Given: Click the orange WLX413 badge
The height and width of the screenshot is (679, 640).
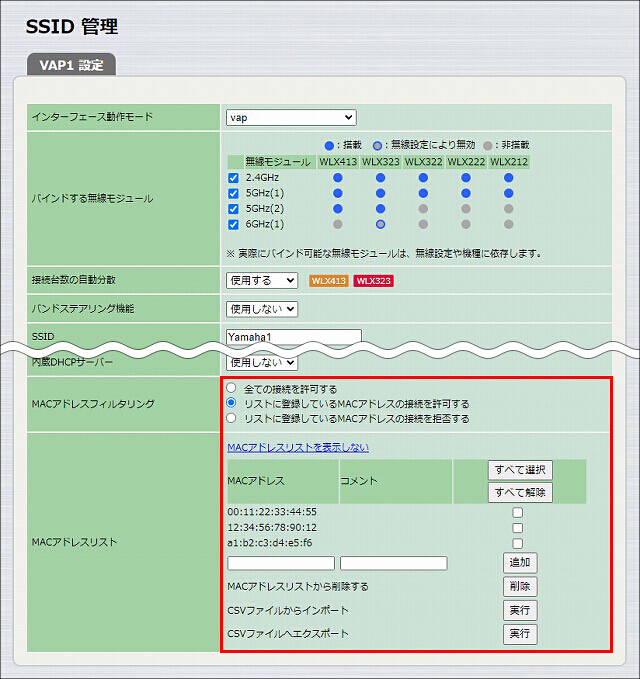Looking at the screenshot, I should [x=329, y=281].
